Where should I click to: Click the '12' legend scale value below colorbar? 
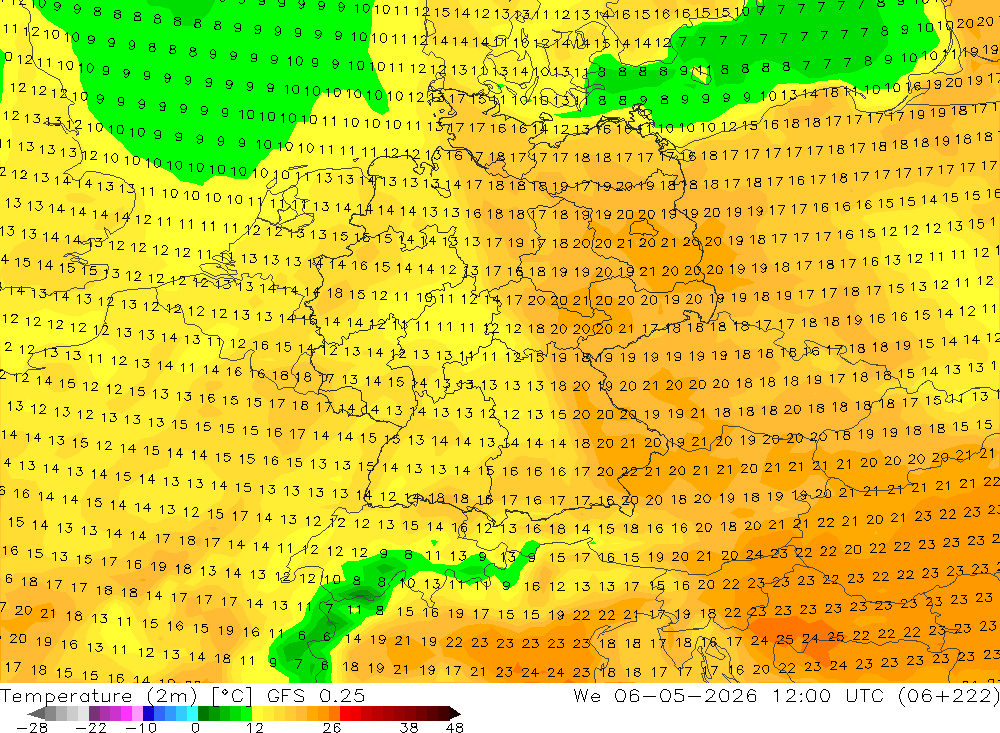pos(255,727)
